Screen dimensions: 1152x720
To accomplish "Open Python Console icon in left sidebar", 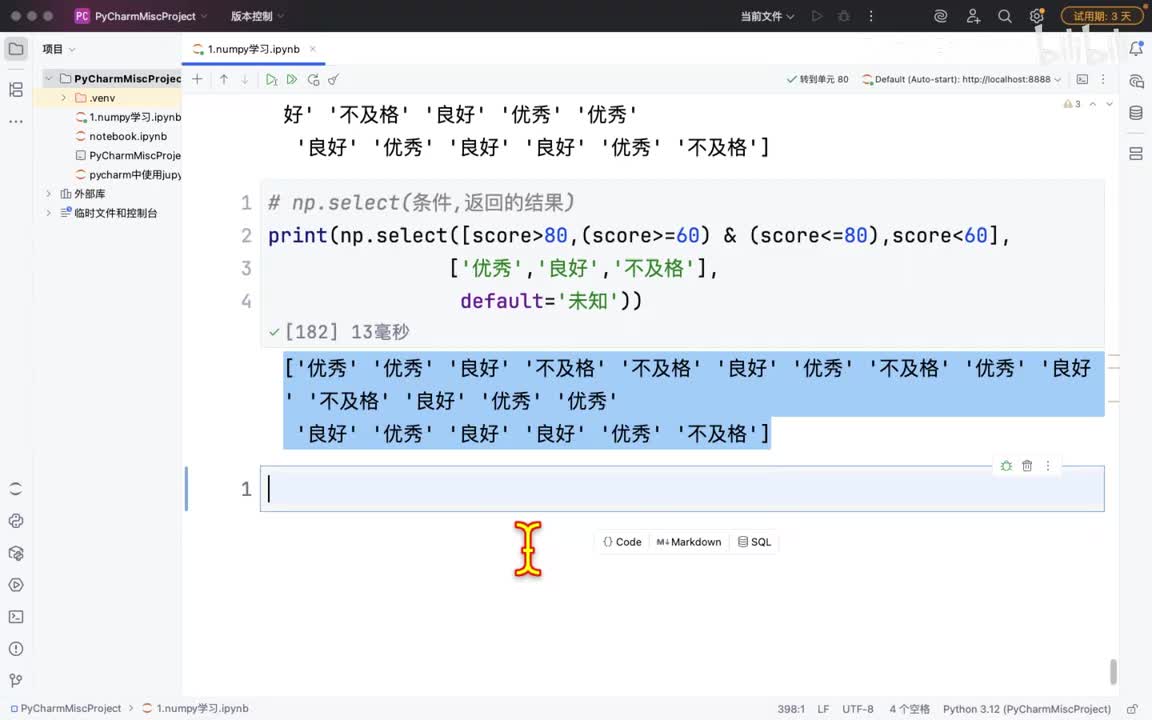I will (16, 521).
